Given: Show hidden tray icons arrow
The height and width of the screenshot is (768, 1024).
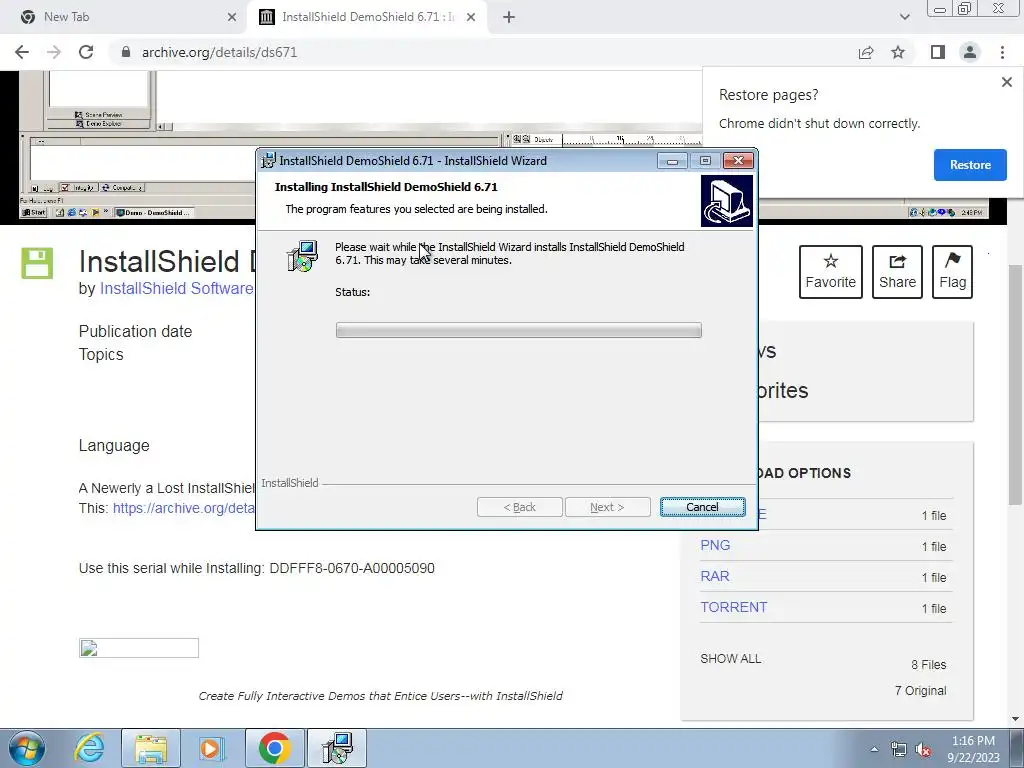Looking at the screenshot, I should (874, 749).
